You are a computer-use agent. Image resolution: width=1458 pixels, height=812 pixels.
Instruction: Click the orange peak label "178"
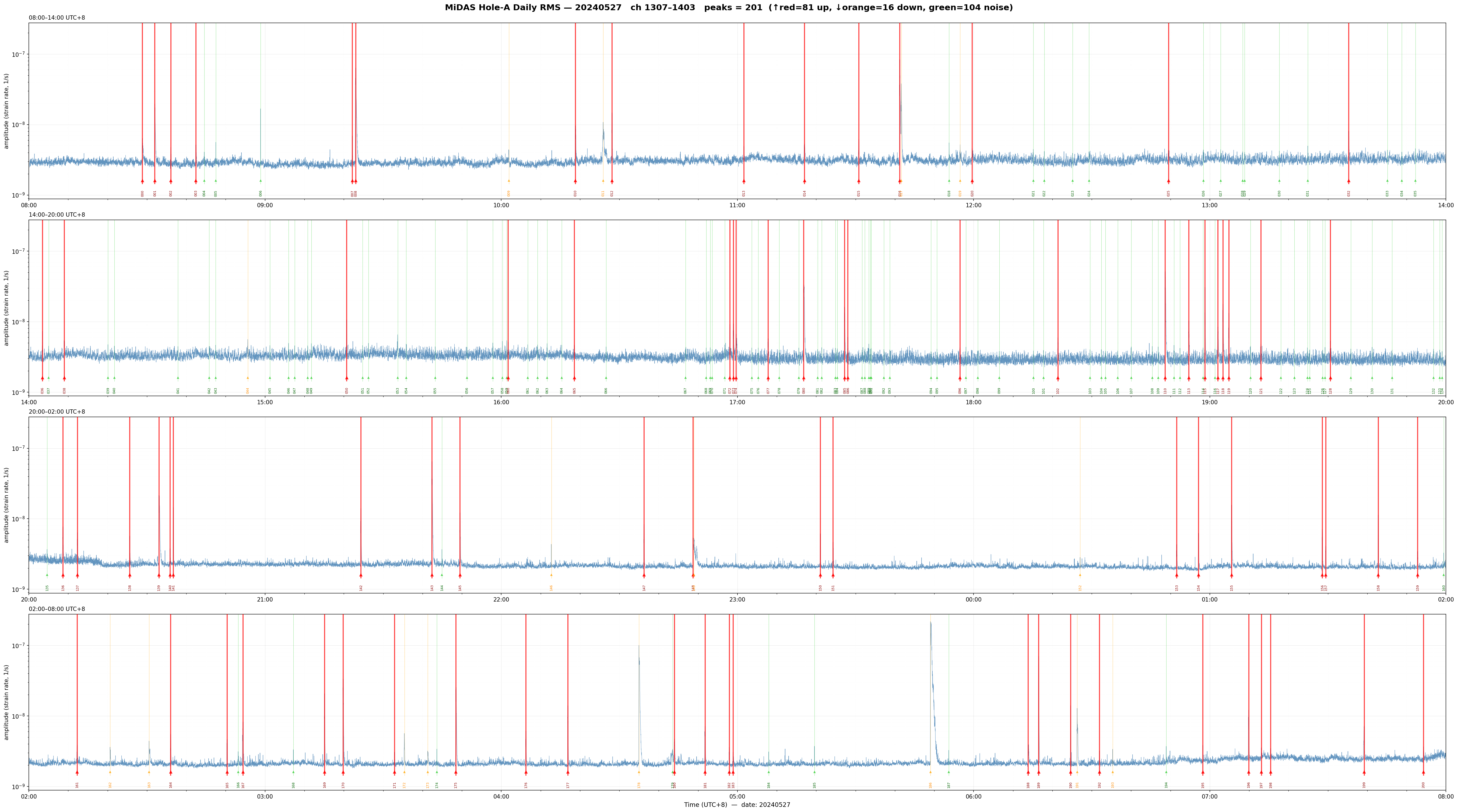point(639,785)
